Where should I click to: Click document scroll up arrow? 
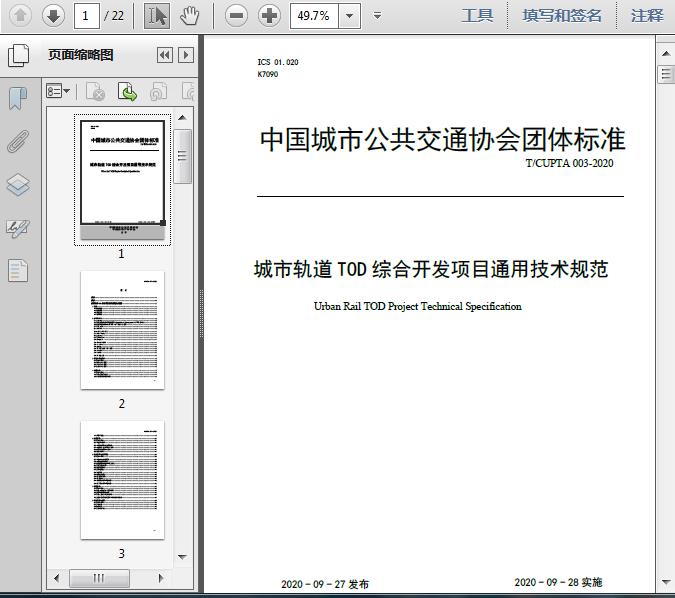point(666,53)
